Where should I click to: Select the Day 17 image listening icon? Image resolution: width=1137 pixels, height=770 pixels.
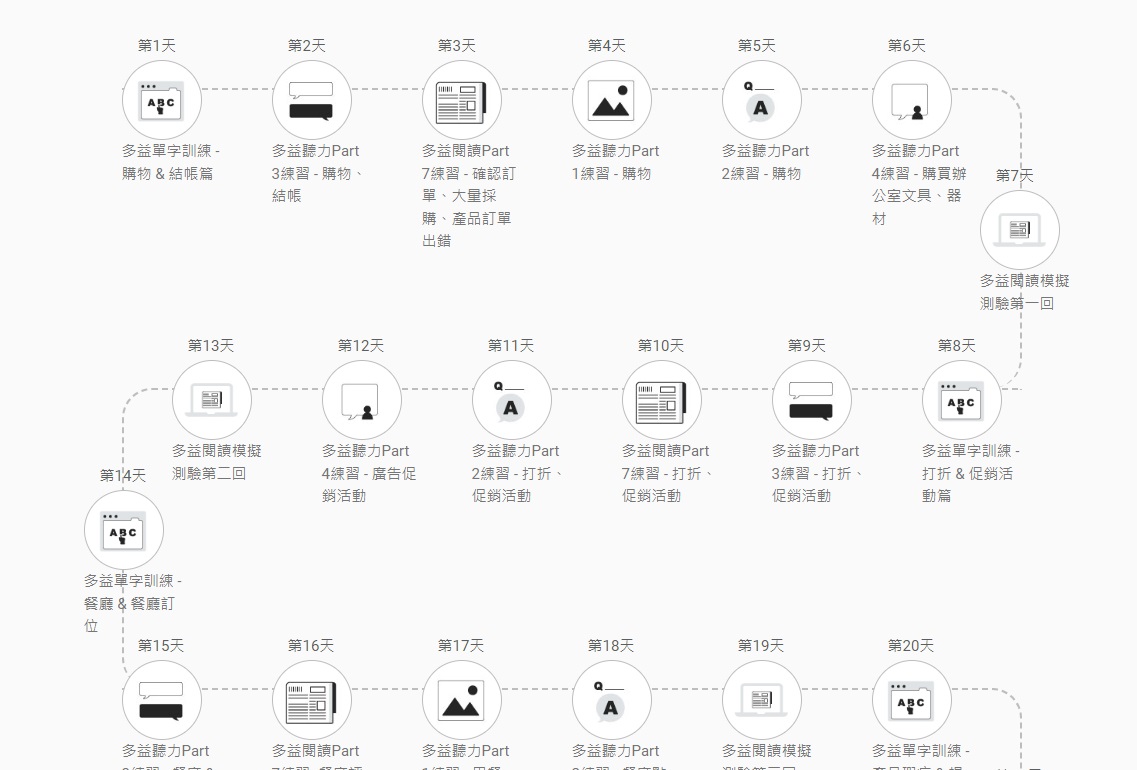[462, 700]
